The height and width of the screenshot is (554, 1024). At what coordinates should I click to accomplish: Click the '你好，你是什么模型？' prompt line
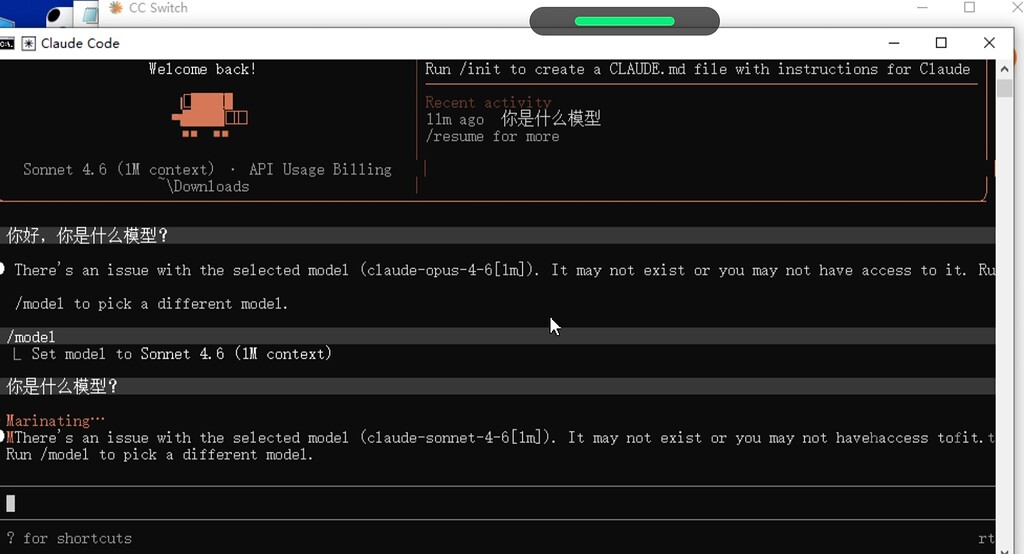498,235
